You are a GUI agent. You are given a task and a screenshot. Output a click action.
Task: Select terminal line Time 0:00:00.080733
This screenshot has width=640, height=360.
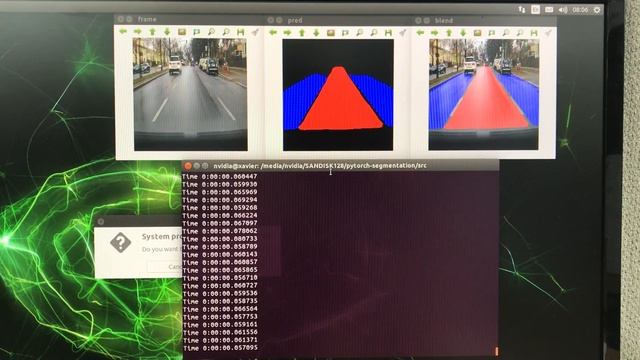click(220, 239)
